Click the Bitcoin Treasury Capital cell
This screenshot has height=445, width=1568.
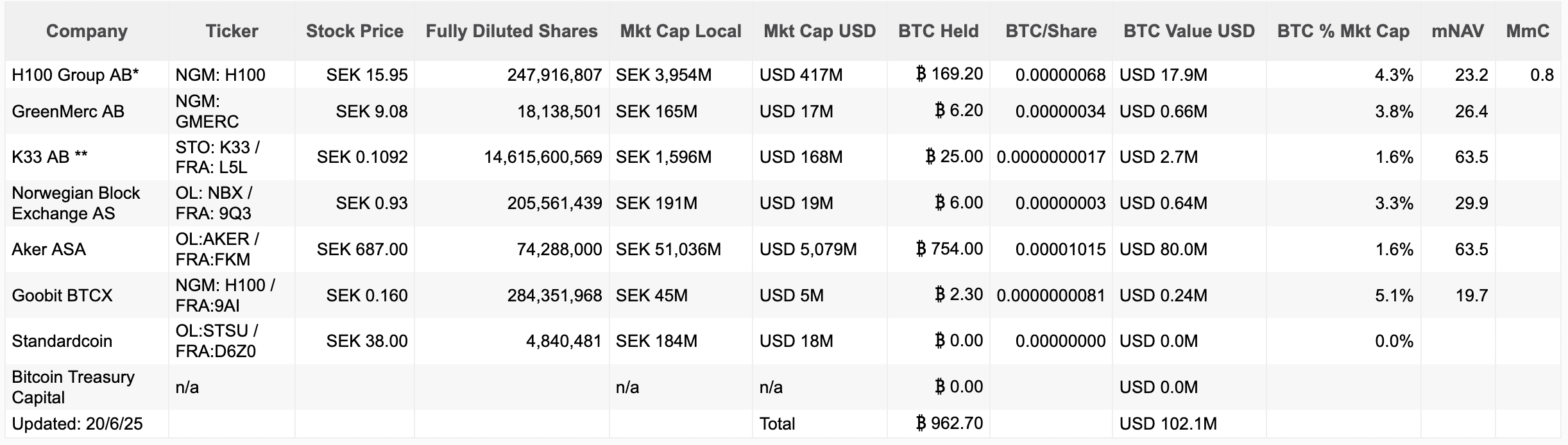73,387
